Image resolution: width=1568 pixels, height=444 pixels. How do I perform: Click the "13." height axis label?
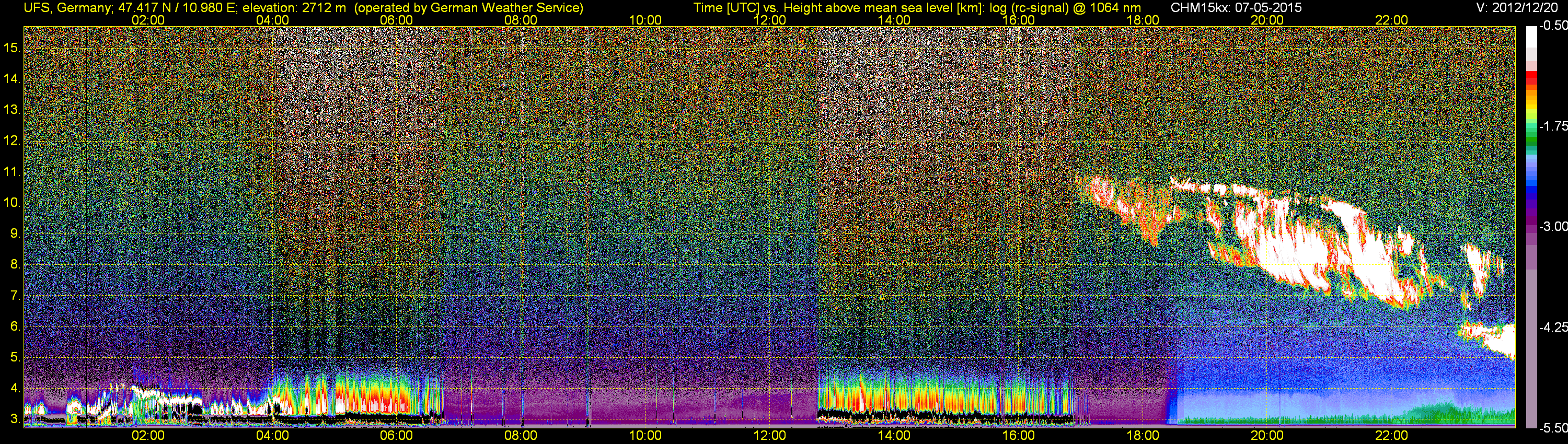[12, 110]
